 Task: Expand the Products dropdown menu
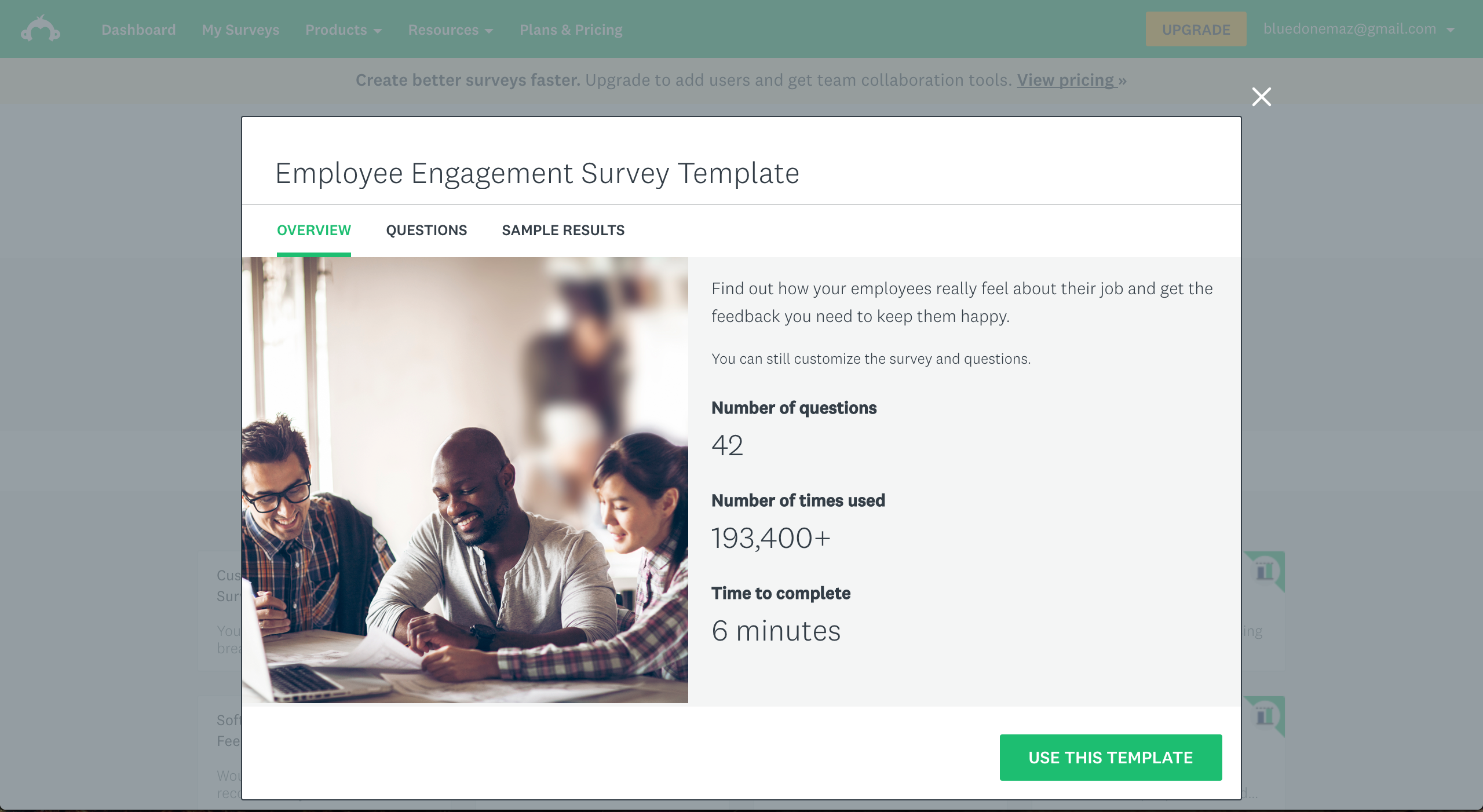pyautogui.click(x=344, y=30)
